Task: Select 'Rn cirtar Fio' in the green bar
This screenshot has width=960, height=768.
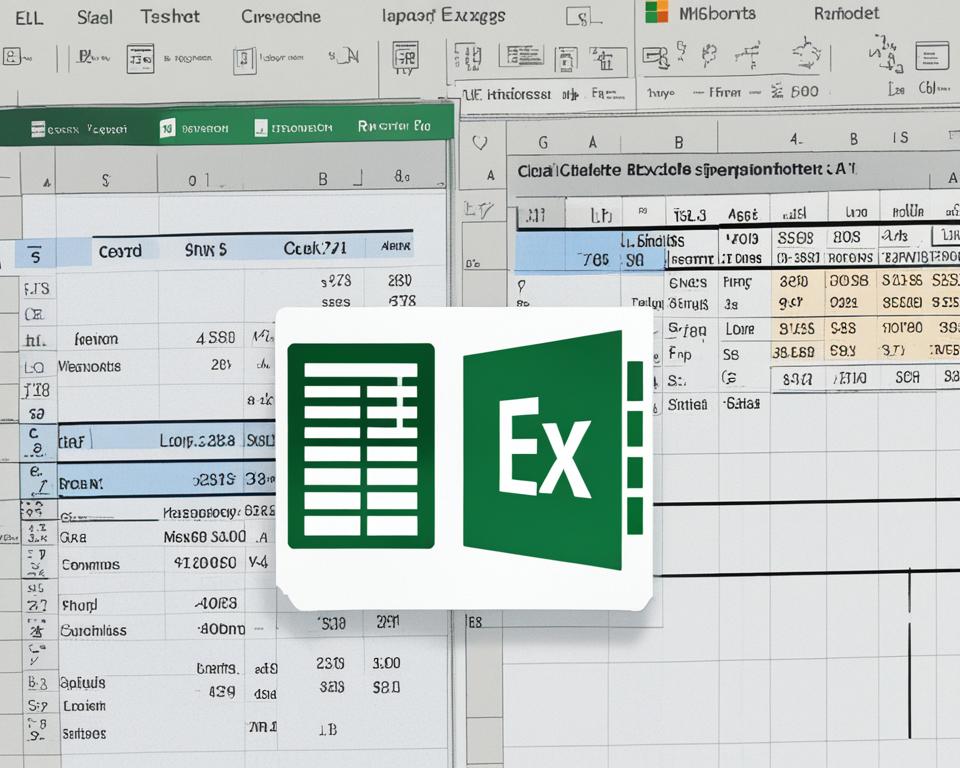Action: [x=394, y=126]
